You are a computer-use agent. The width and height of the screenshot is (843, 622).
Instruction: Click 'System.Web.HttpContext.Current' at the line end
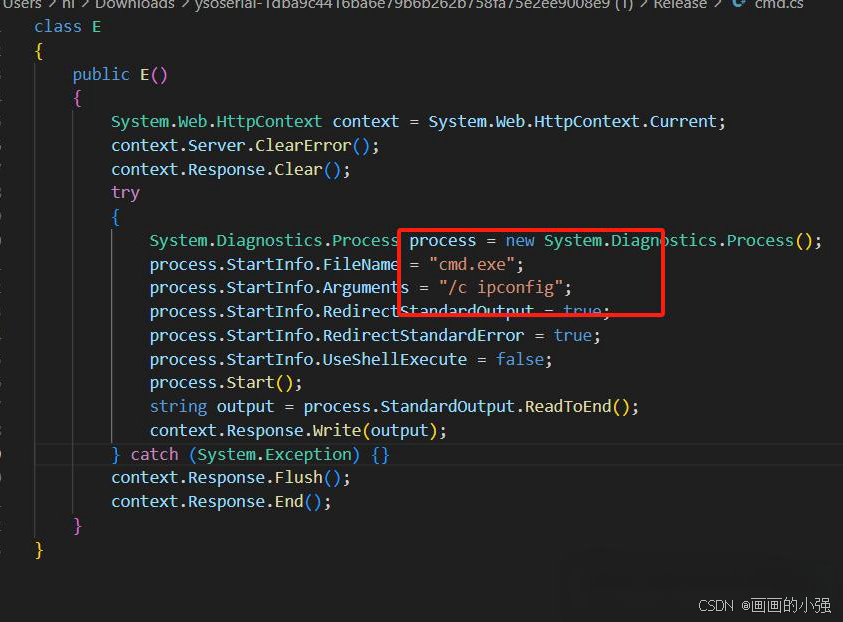point(573,121)
